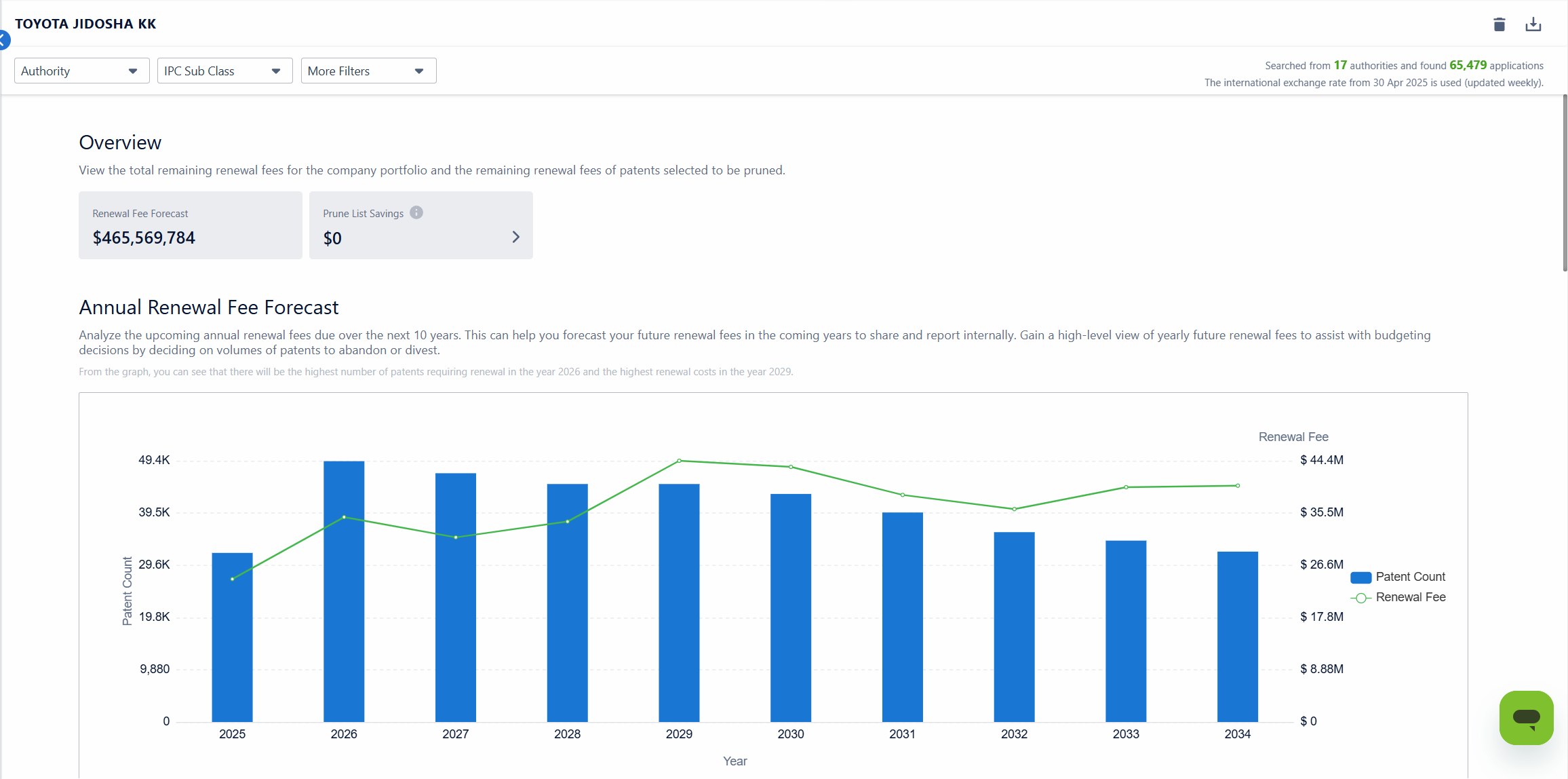The image size is (1568, 779).
Task: Click the Prune List Savings info icon
Action: [x=416, y=212]
